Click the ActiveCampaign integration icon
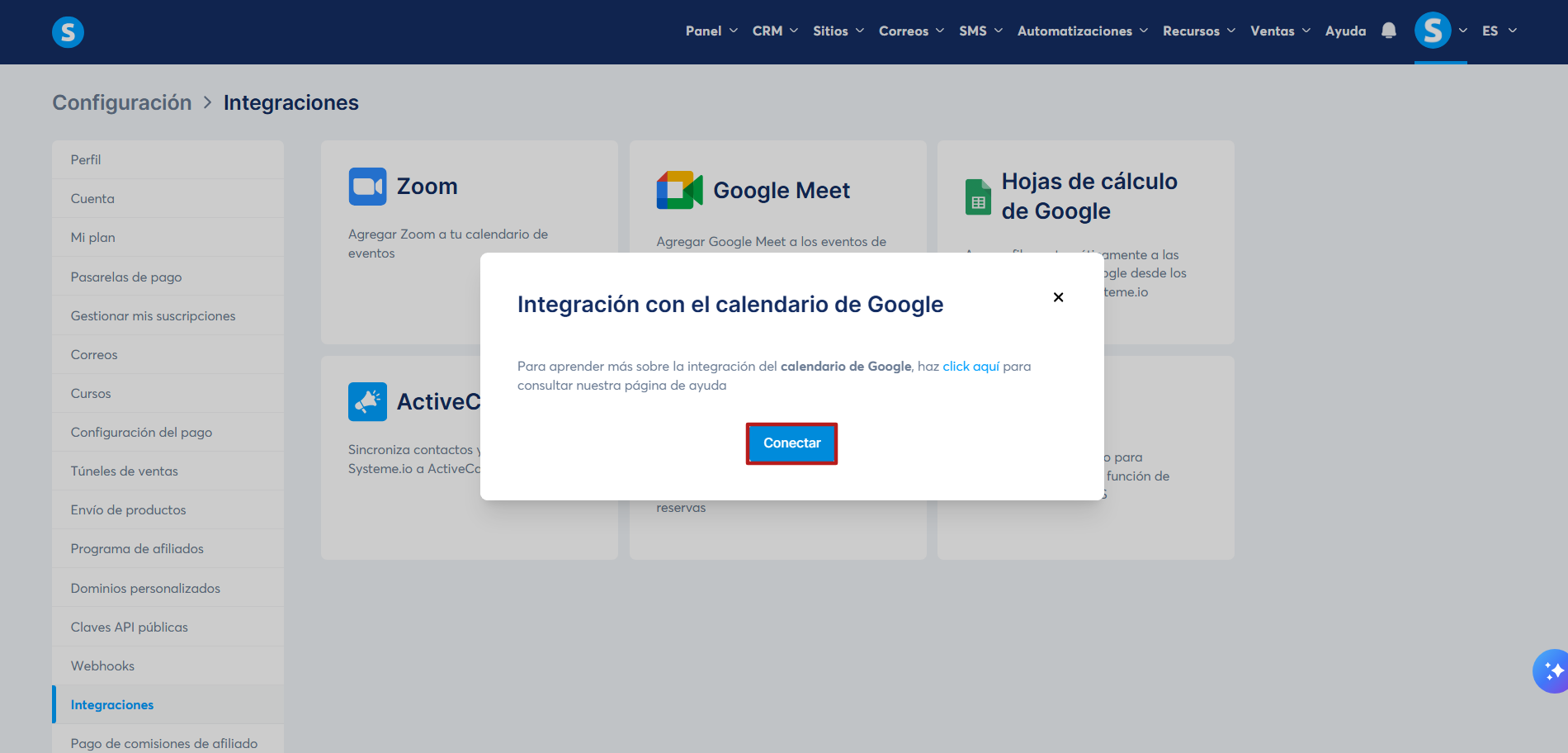 (367, 402)
